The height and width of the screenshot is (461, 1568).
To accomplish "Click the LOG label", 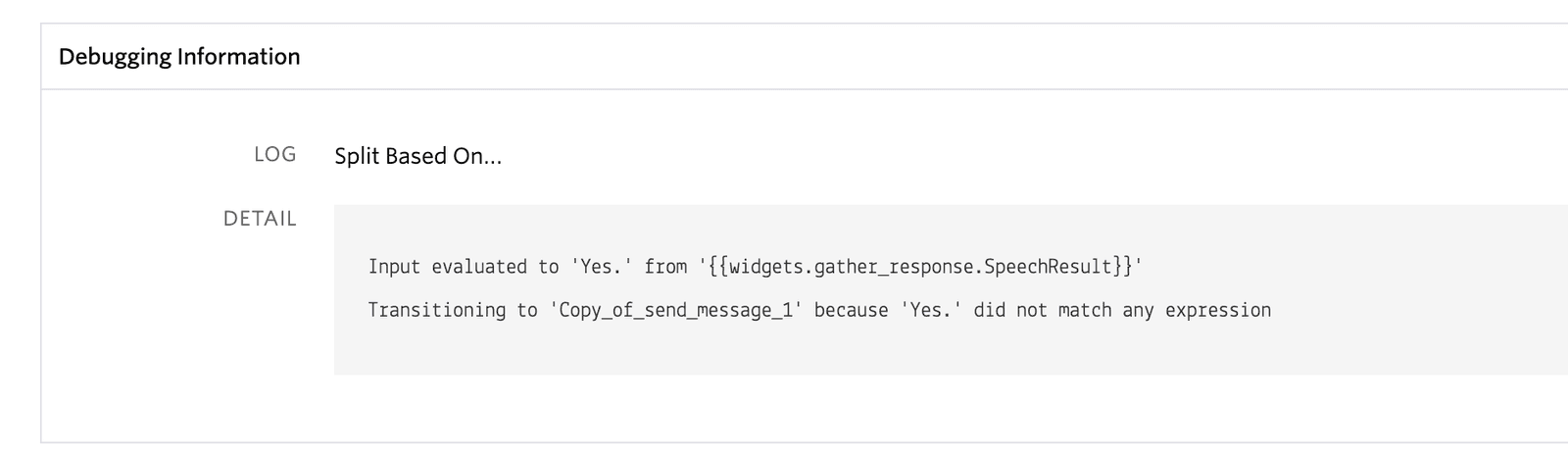I will (x=274, y=154).
